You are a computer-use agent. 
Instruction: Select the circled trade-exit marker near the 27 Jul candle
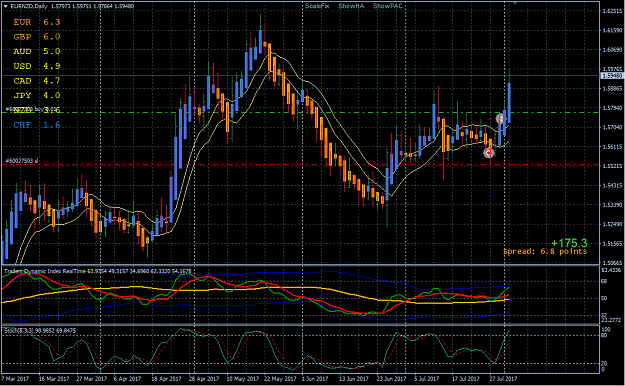tap(500, 118)
